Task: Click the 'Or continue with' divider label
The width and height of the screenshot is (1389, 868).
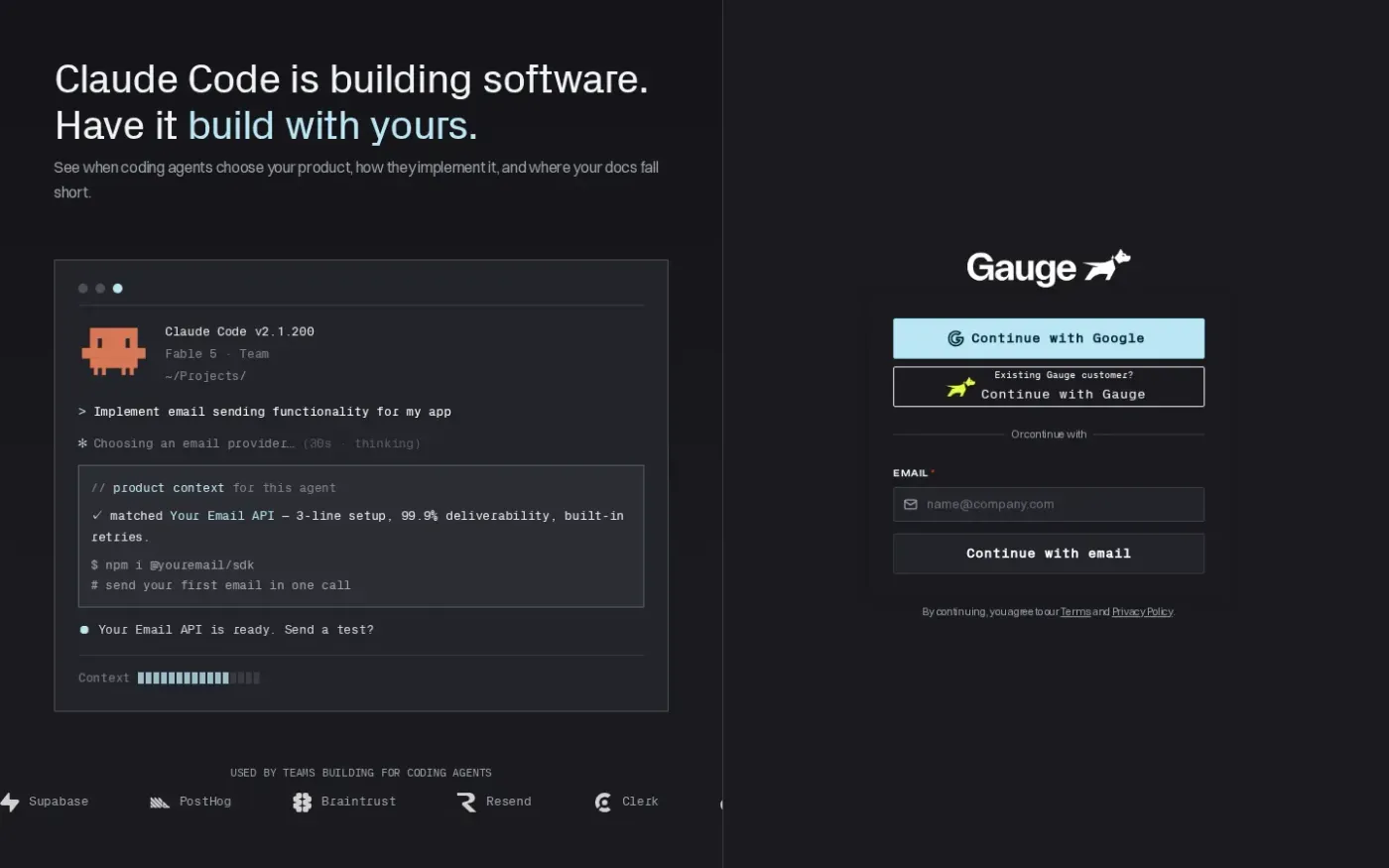Action: tap(1049, 434)
